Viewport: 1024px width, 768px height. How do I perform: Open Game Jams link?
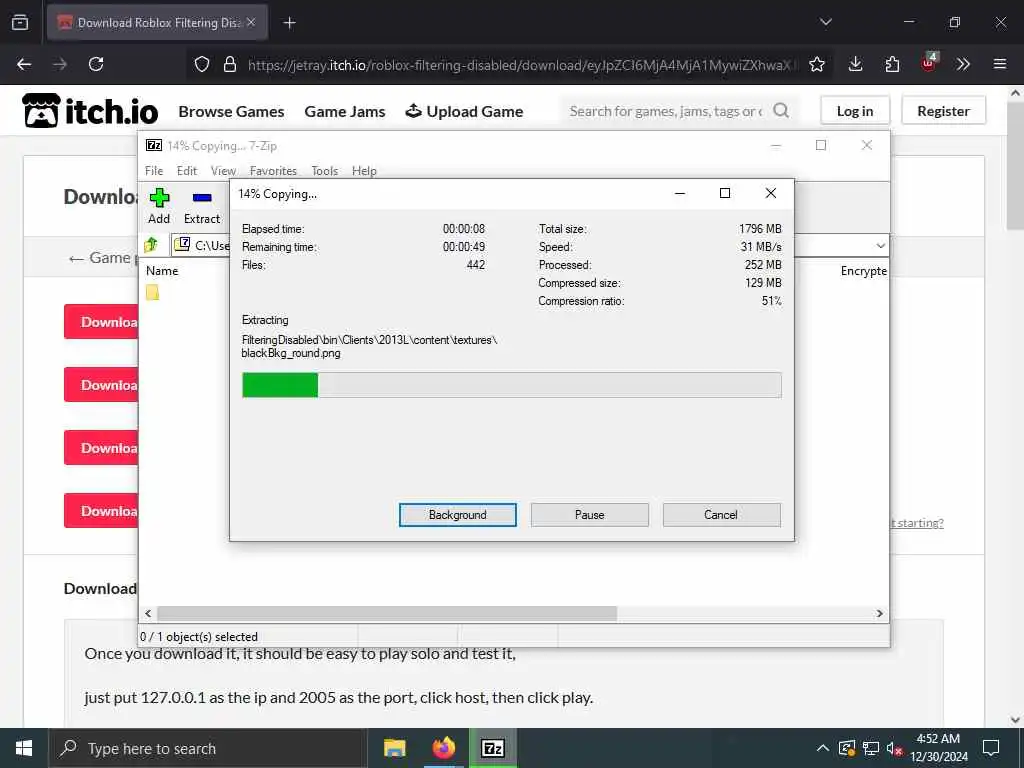(x=345, y=112)
